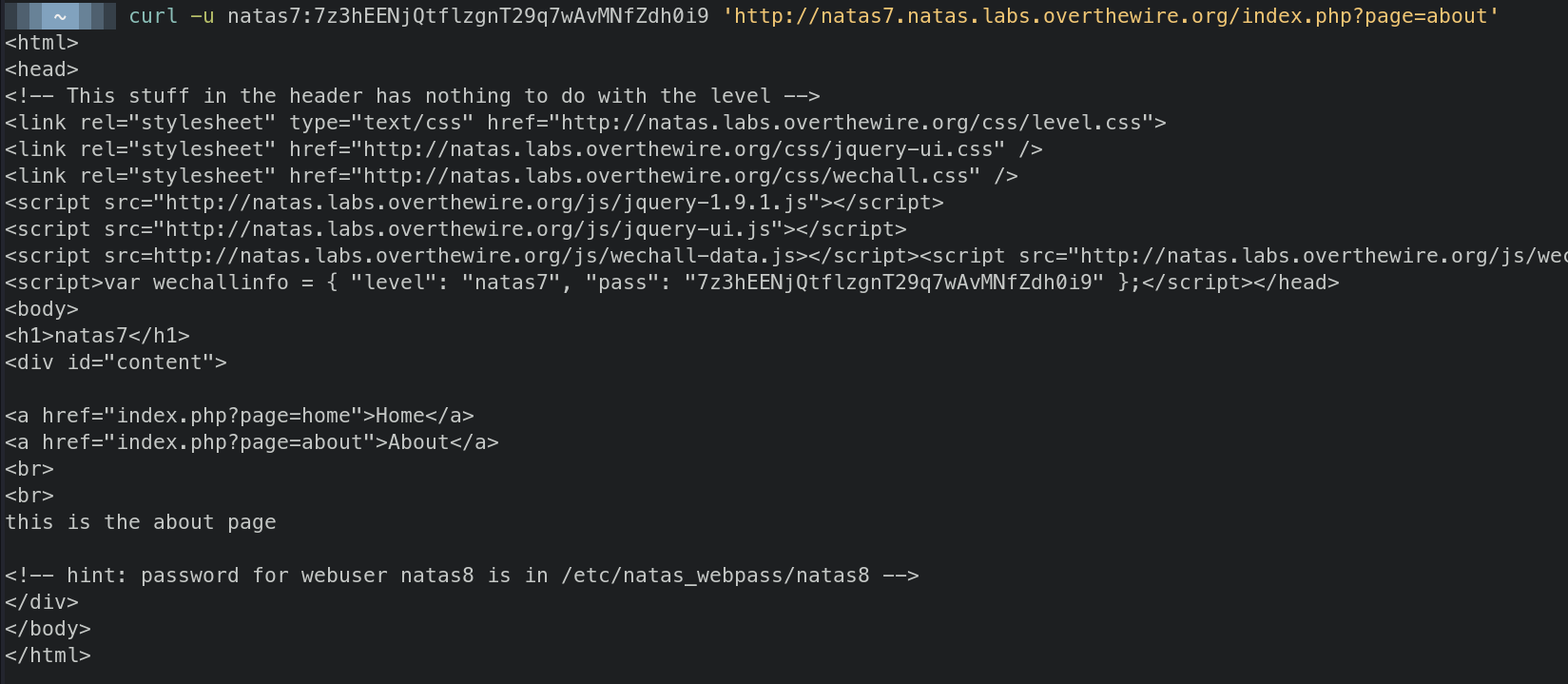Click the header comment about the level
The width and height of the screenshot is (1568, 684).
click(413, 96)
